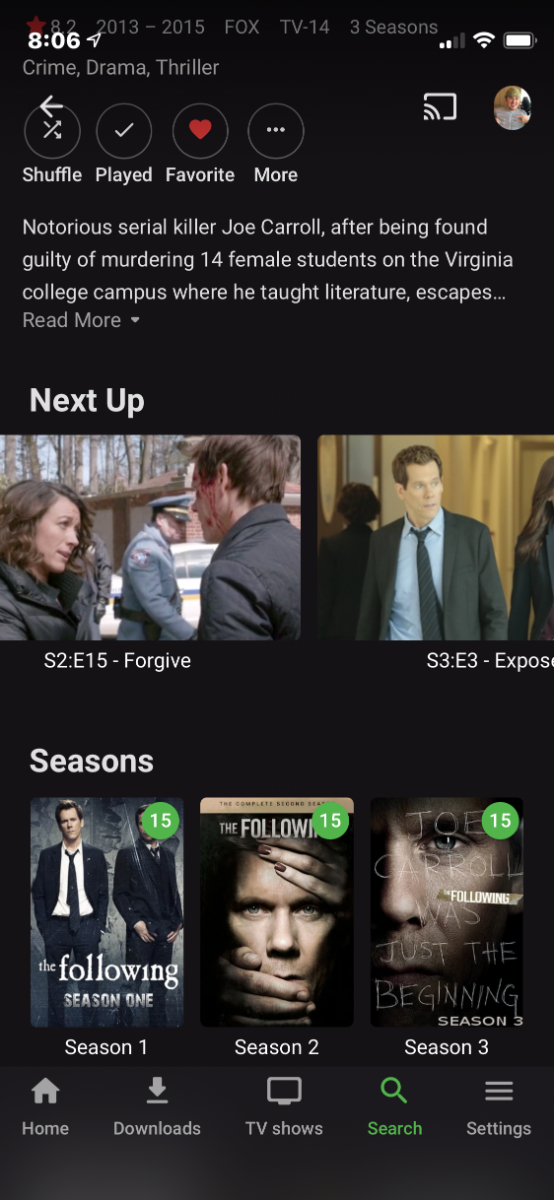The height and width of the screenshot is (1200, 554).
Task: Switch to the TV shows tab
Action: pyautogui.click(x=284, y=1108)
